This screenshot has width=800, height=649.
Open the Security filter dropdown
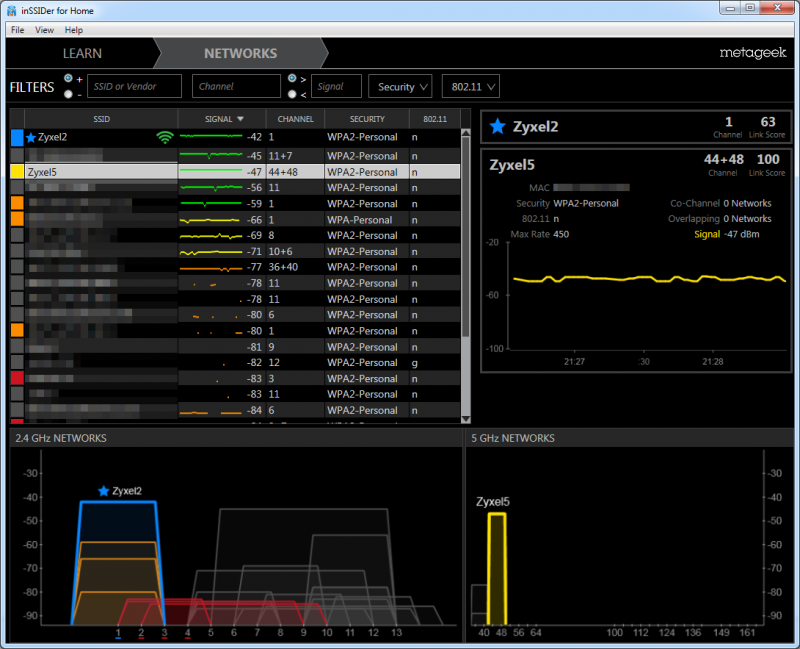pos(400,86)
